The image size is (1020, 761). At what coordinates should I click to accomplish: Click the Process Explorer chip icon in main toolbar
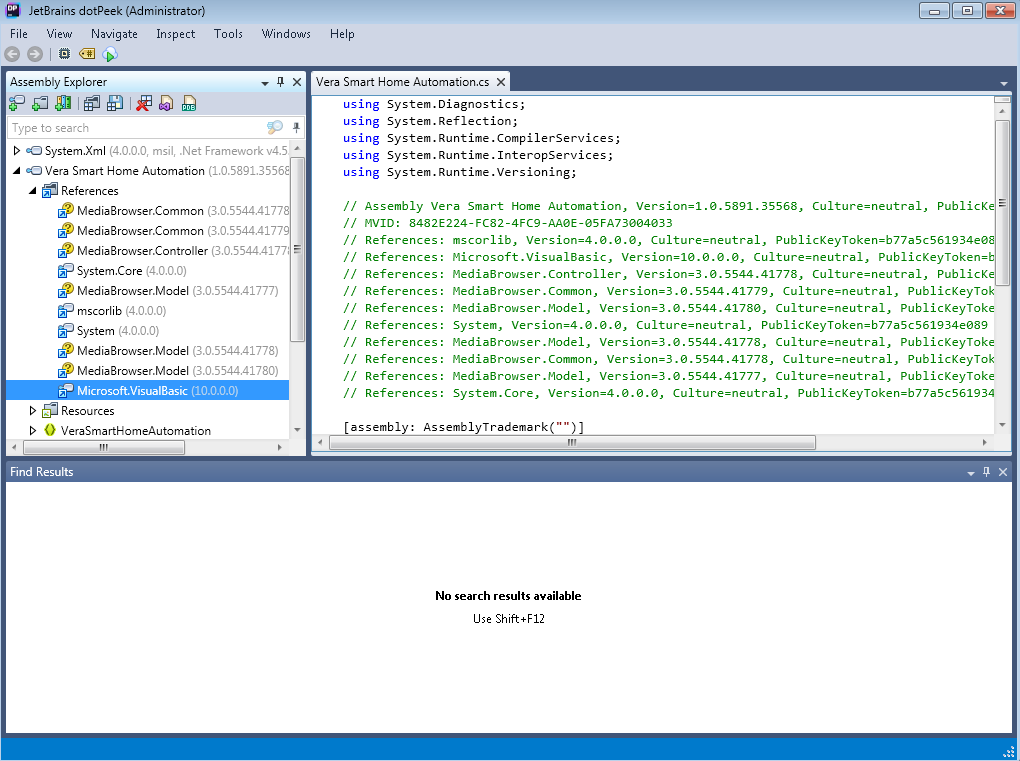[x=65, y=54]
